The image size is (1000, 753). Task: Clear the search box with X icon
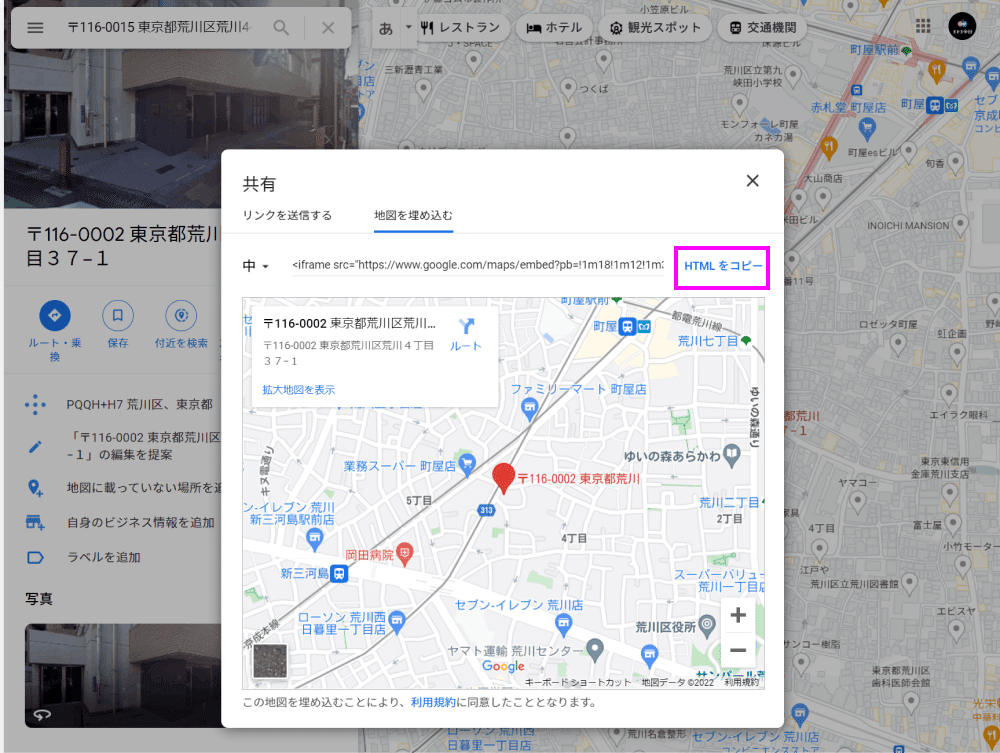(328, 28)
